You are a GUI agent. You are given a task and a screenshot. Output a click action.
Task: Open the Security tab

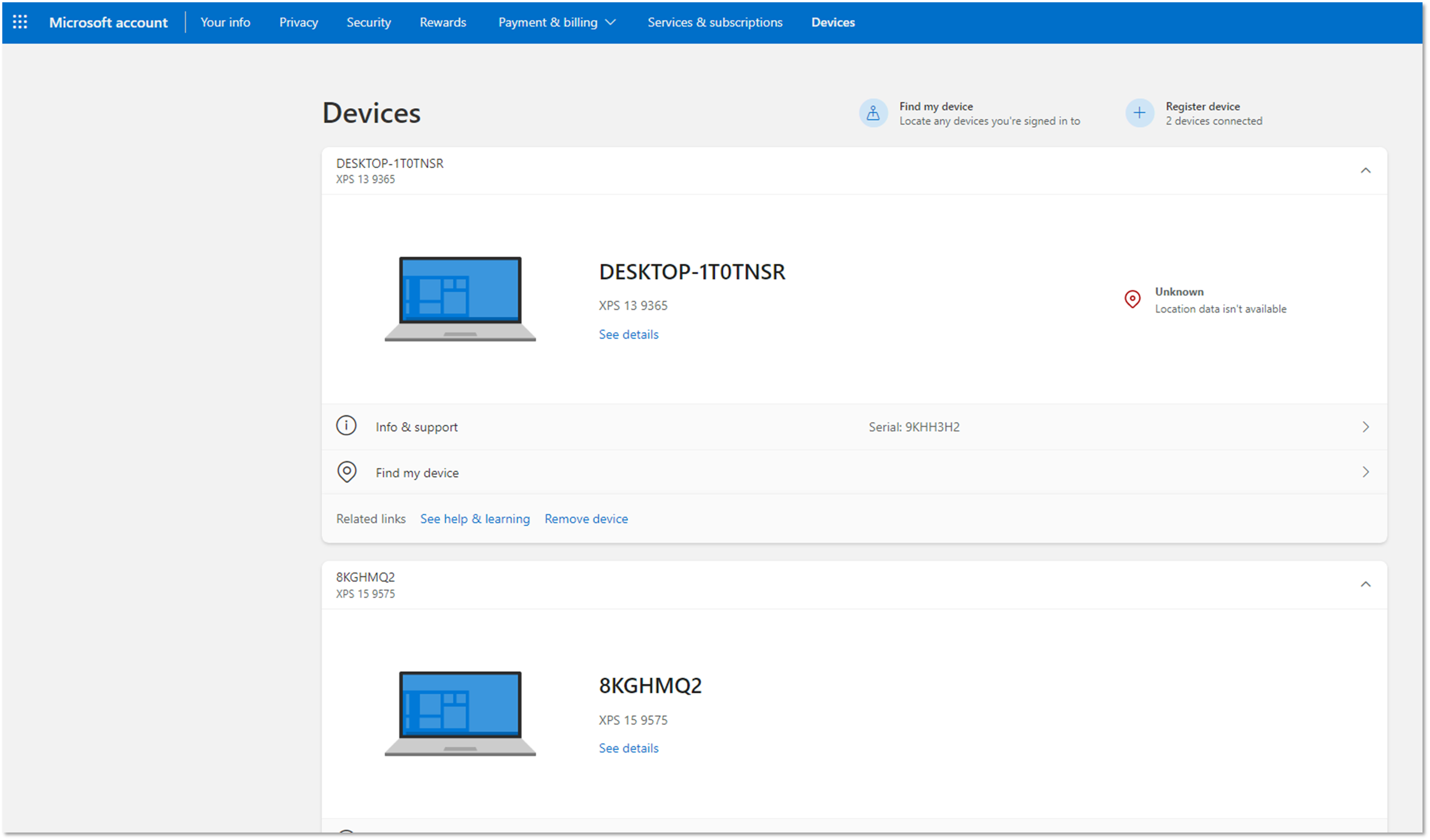pos(369,22)
